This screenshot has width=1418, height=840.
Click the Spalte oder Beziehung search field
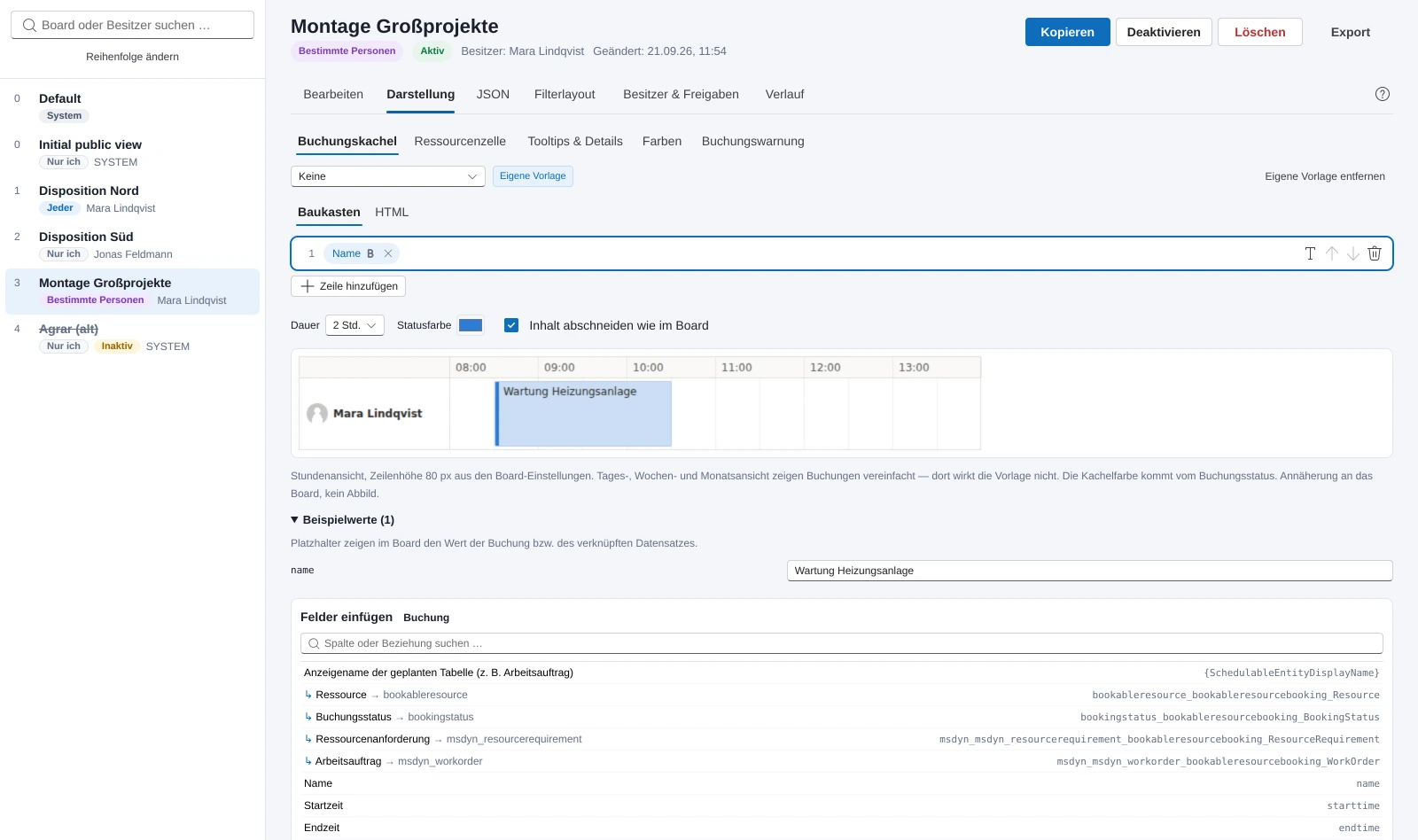(x=841, y=643)
